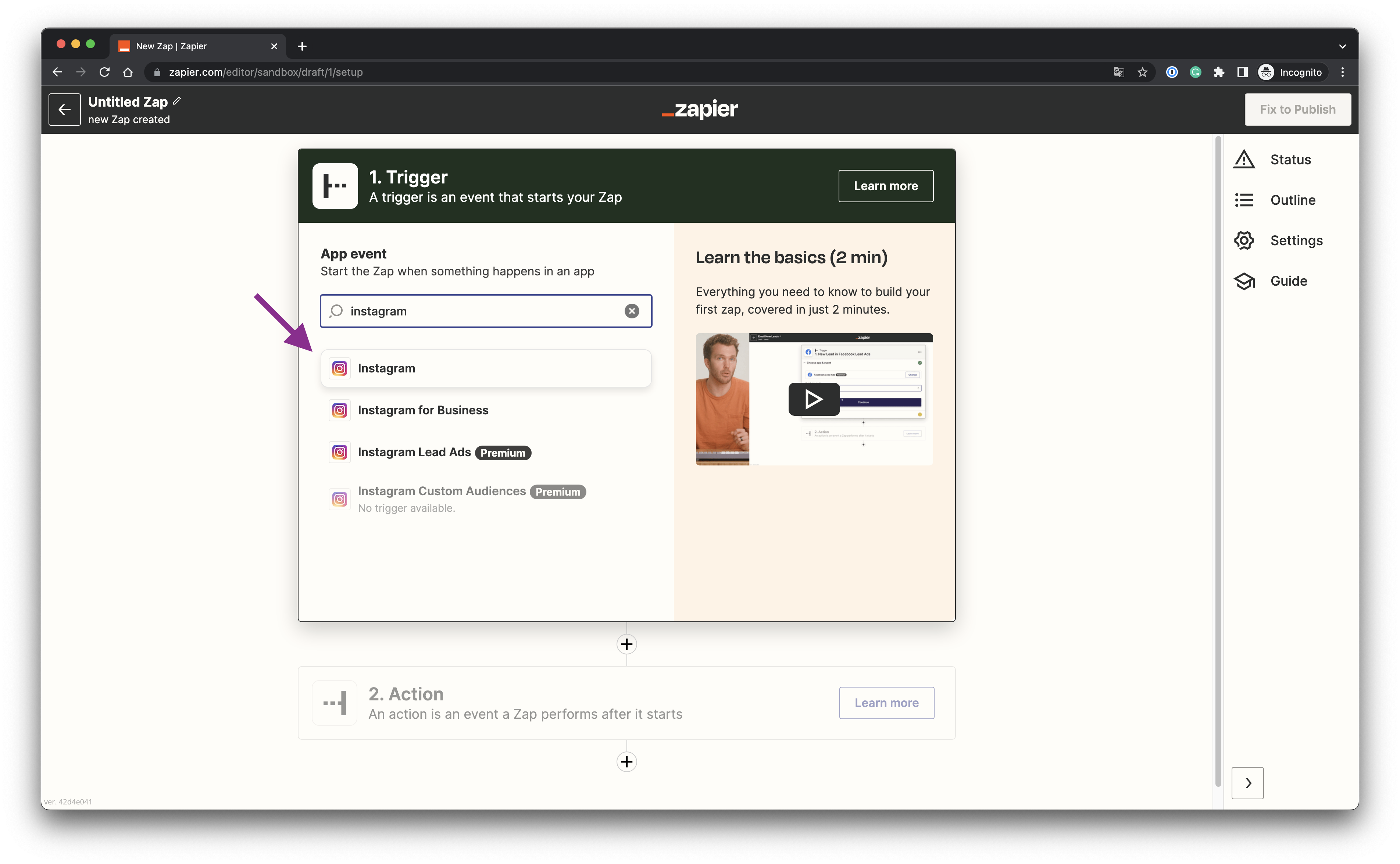Toggle the browser side panel icon
This screenshot has height=864, width=1400.
[1242, 72]
